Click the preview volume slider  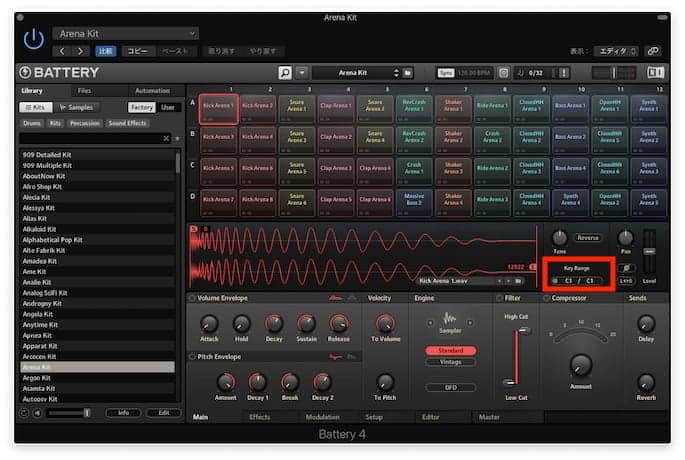point(68,413)
